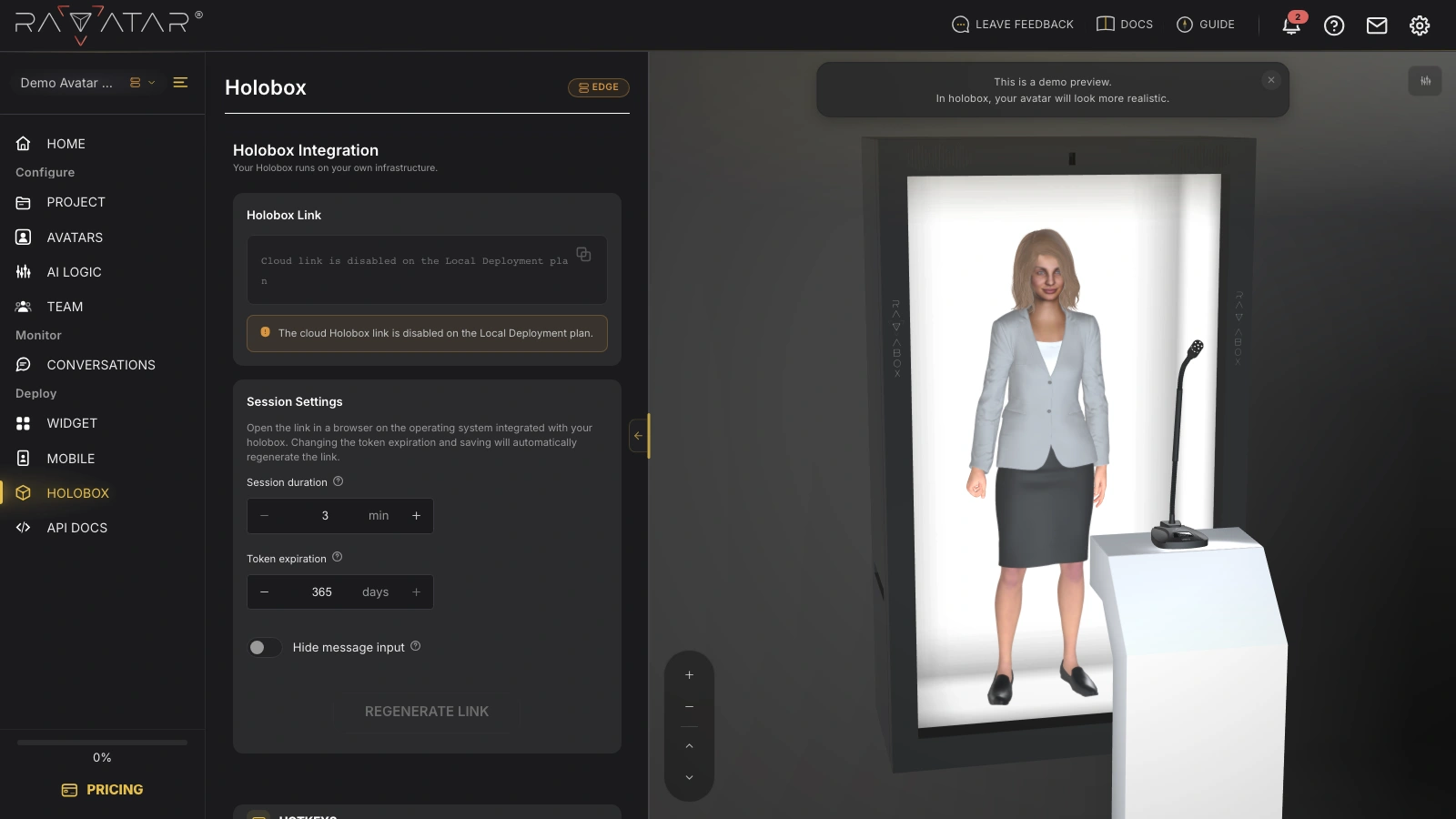Click the Regenerate Link button
Screen dimensions: 1456x819
(427, 712)
